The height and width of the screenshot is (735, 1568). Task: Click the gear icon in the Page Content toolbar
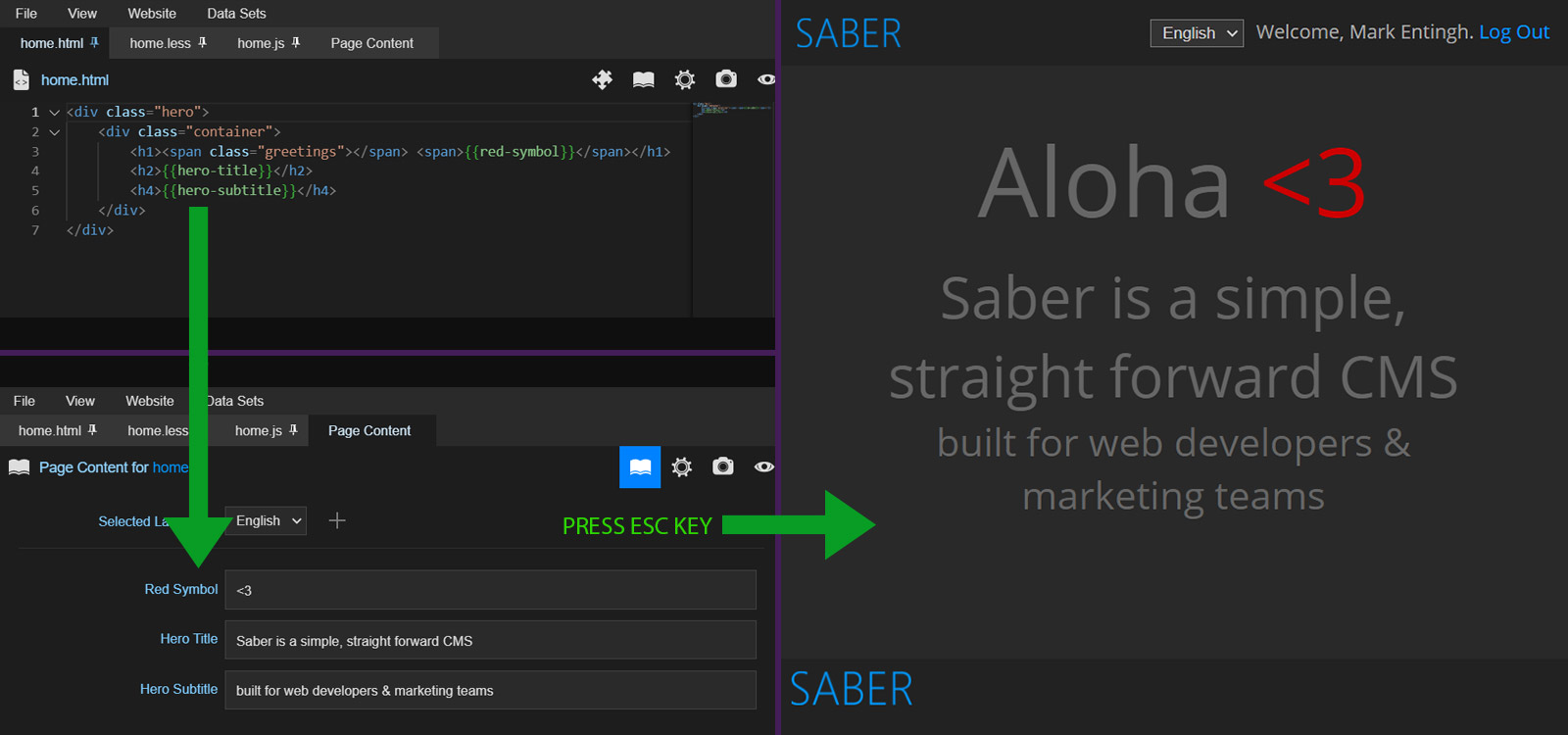pos(682,467)
